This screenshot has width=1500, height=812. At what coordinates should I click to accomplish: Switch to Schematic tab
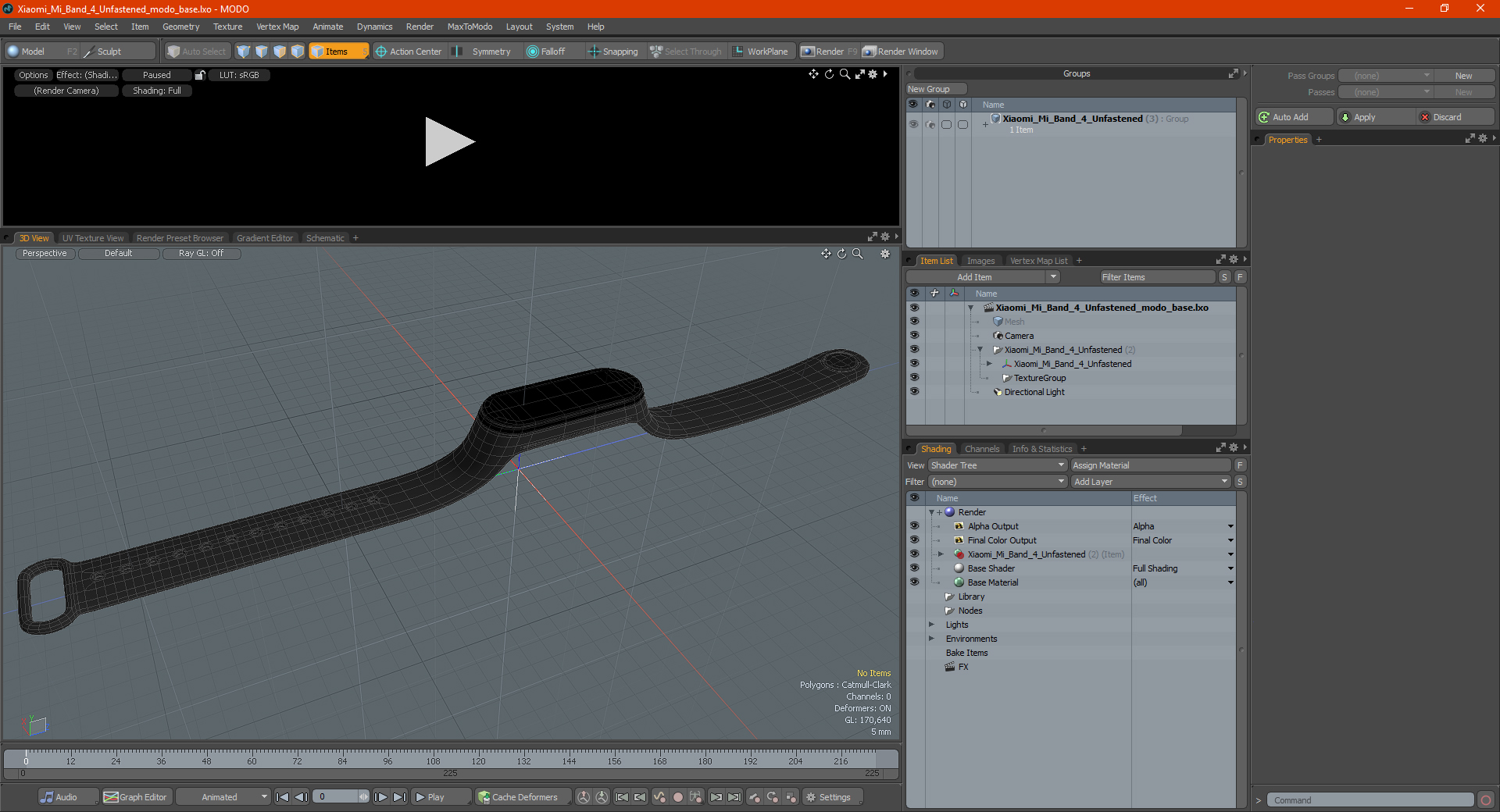(x=325, y=238)
